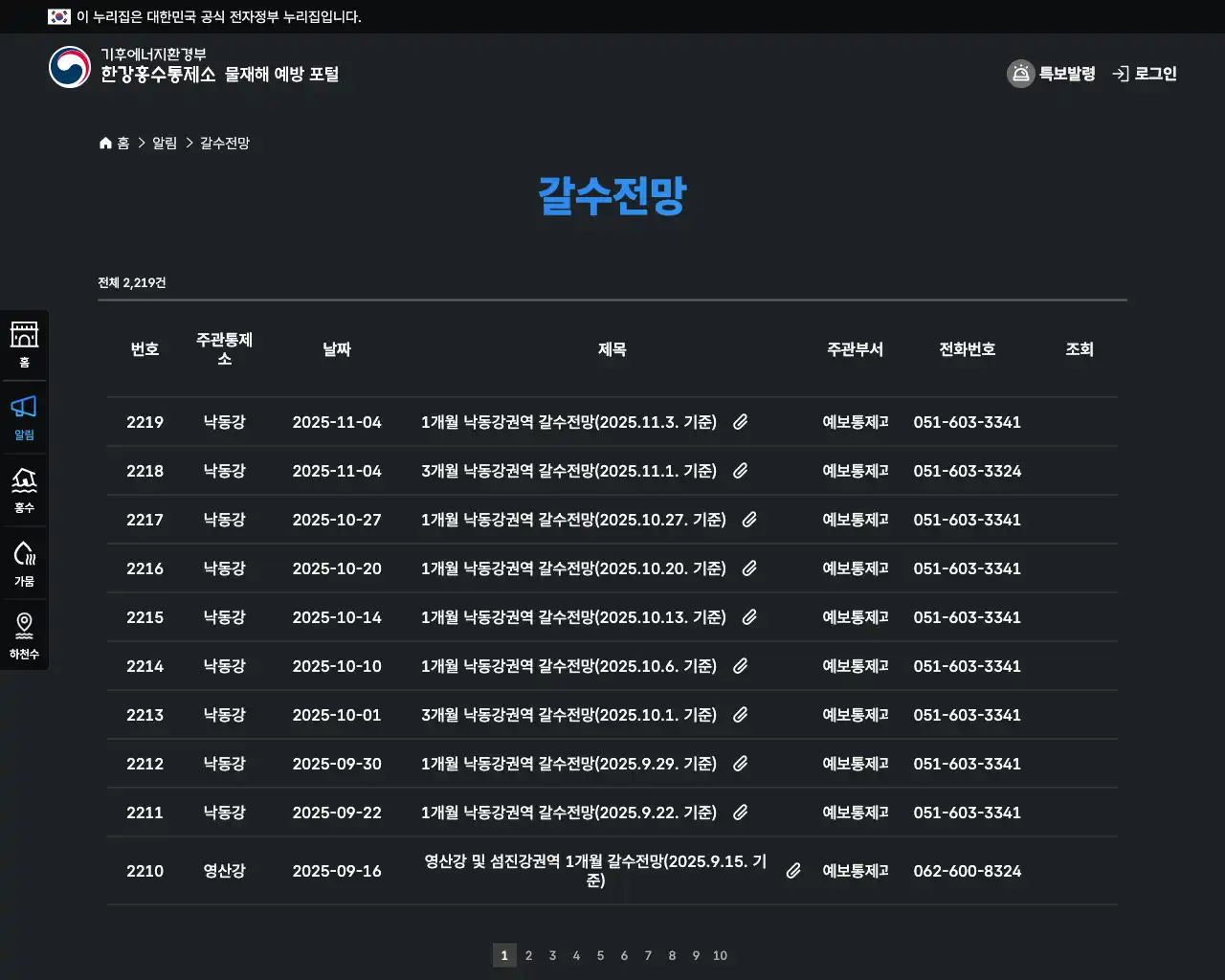Jump to page 10 in pagination

click(x=720, y=955)
